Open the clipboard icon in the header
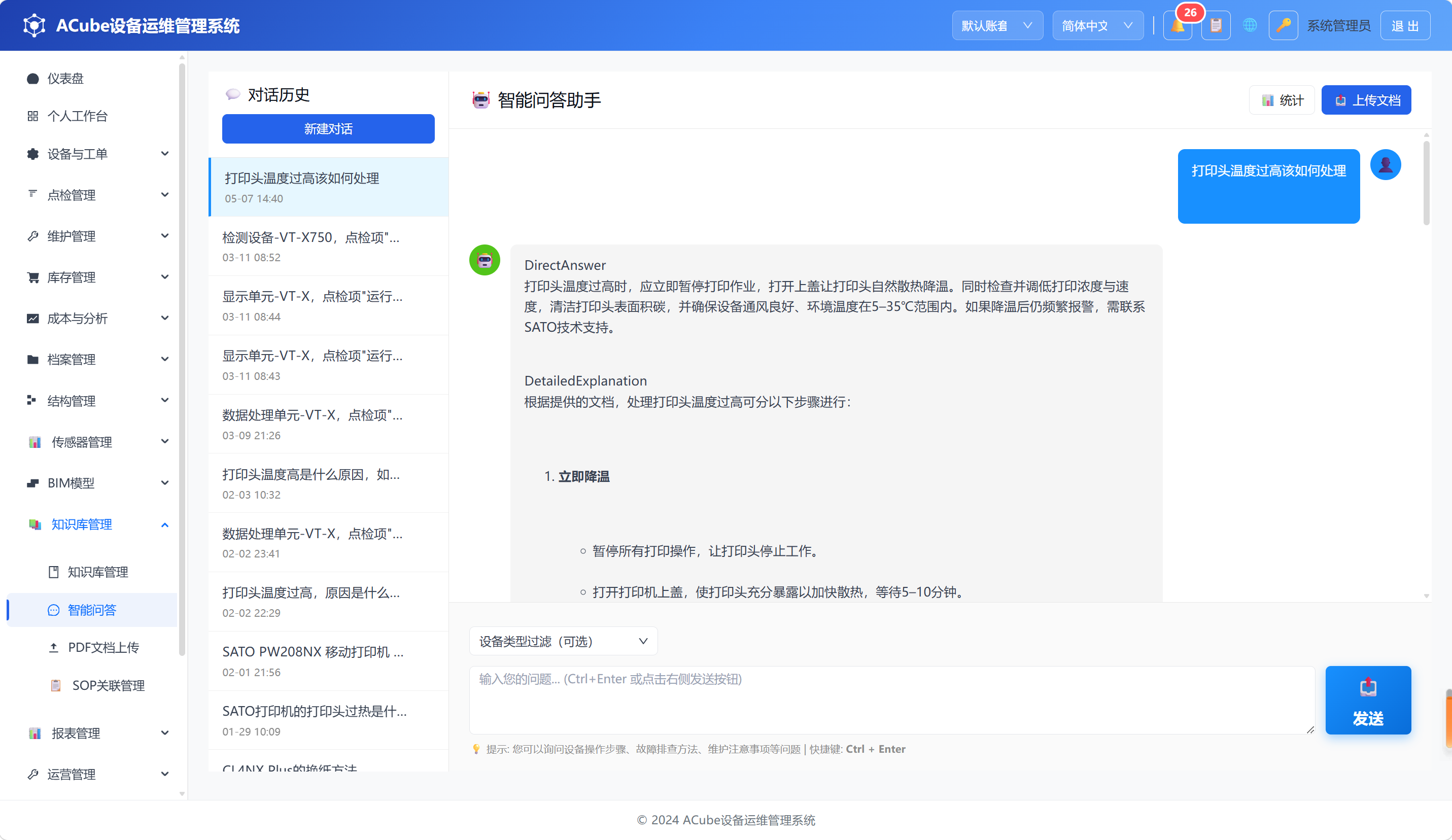 [x=1216, y=25]
